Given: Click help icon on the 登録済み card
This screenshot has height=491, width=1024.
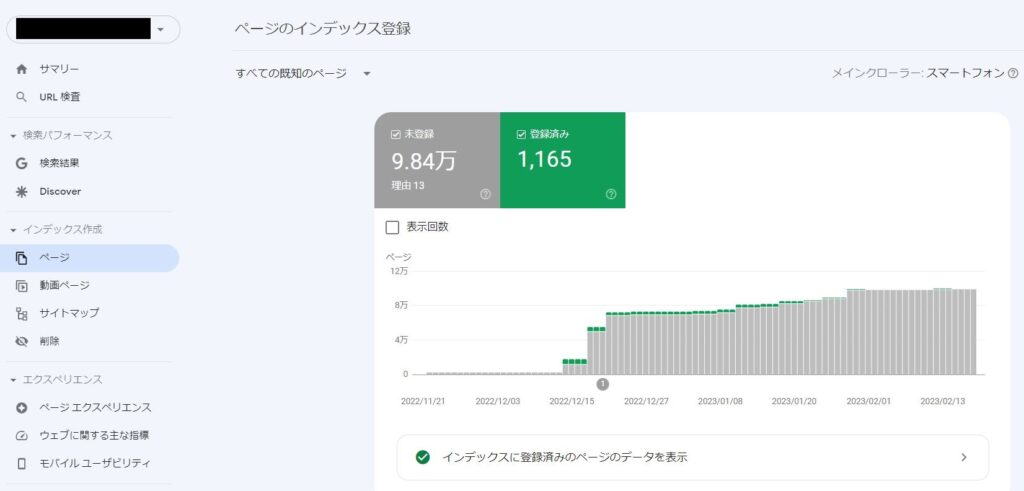Looking at the screenshot, I should click(x=611, y=194).
